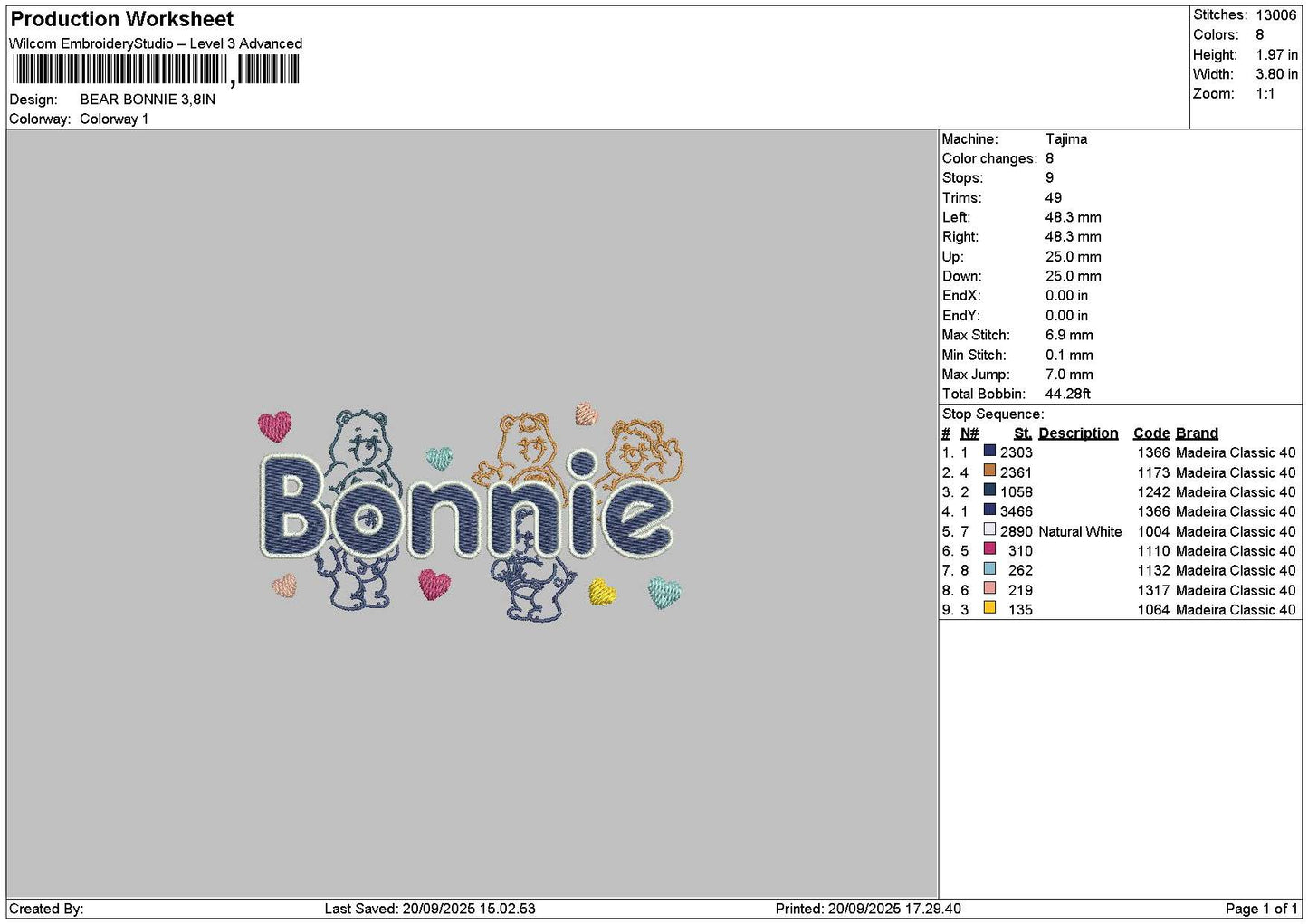Click the Total Bobbin value 44.28ft
The height and width of the screenshot is (924, 1308).
click(x=1068, y=394)
